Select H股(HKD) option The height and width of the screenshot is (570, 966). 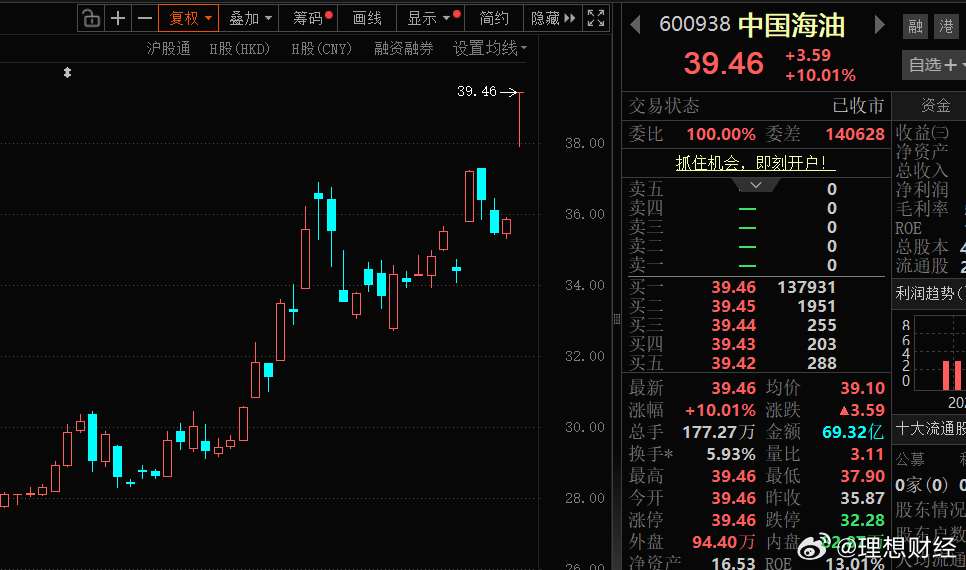point(240,49)
